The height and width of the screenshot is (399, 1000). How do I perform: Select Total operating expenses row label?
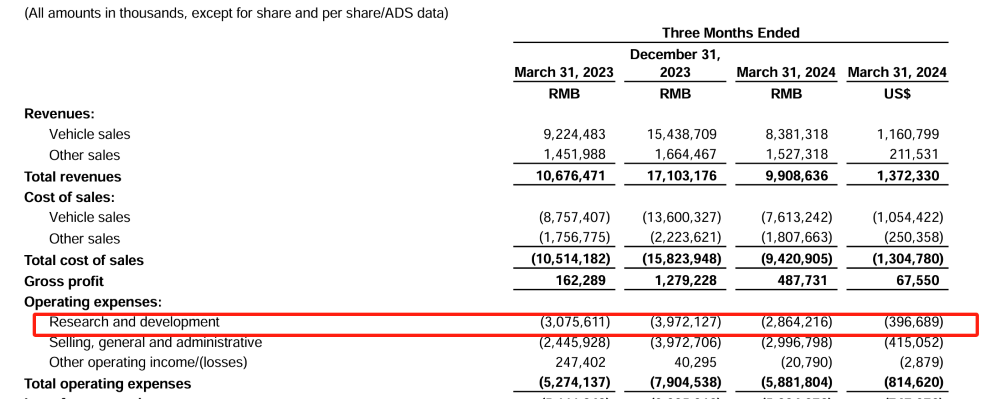coord(107,384)
